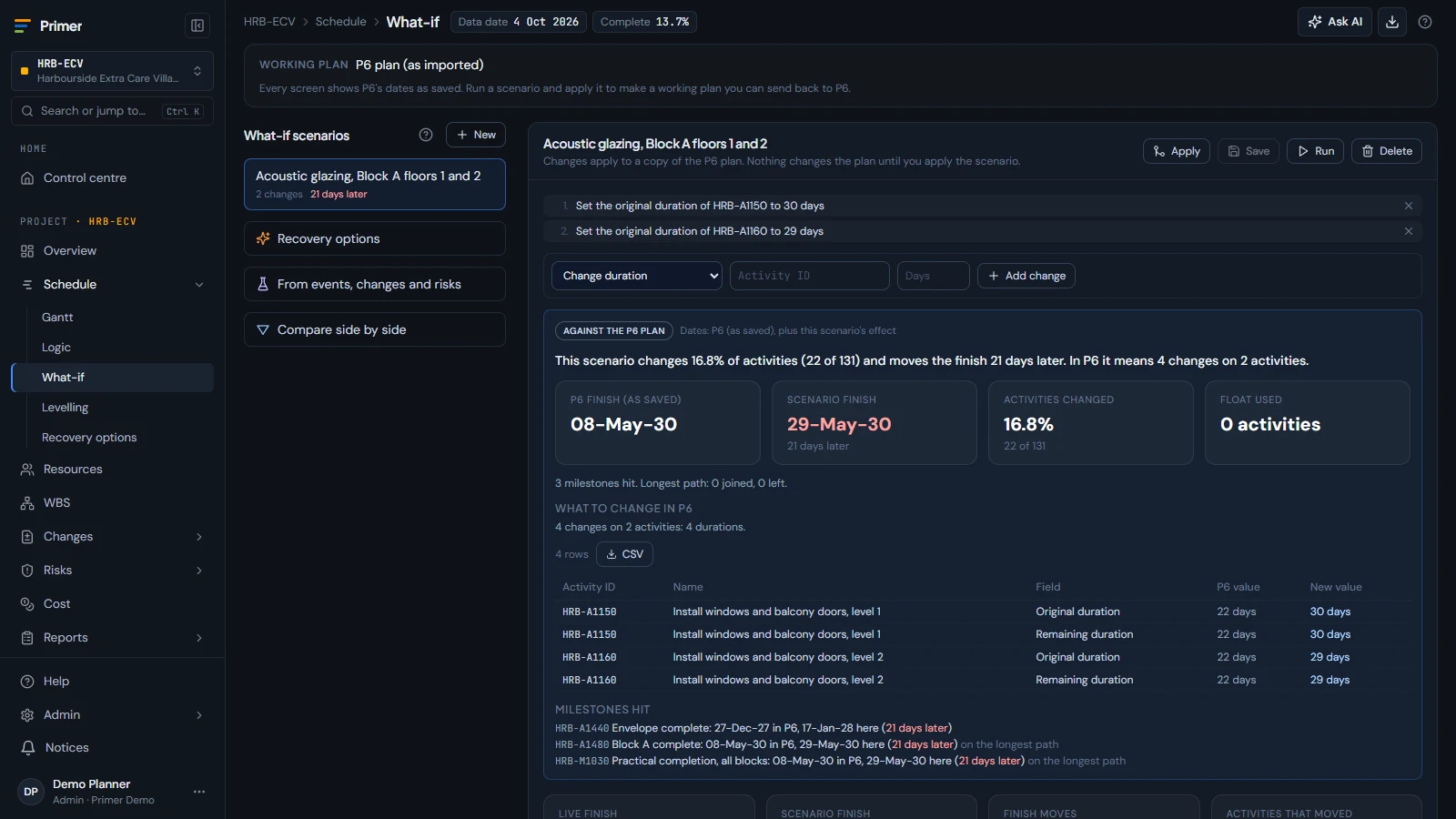The height and width of the screenshot is (819, 1456).
Task: Open Notices from sidebar
Action: point(112,748)
